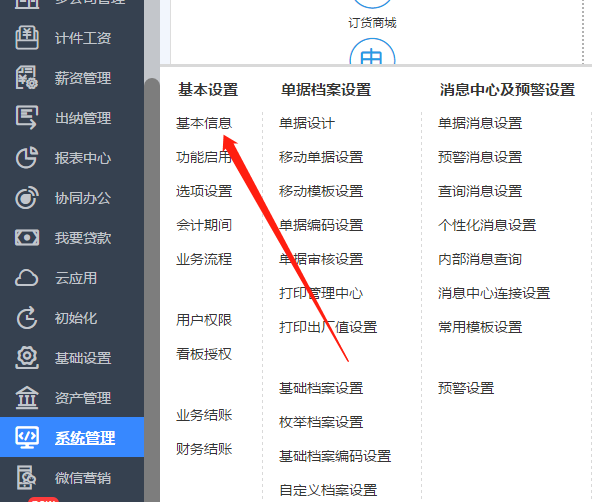Open 用户权限 settings link

click(x=204, y=320)
